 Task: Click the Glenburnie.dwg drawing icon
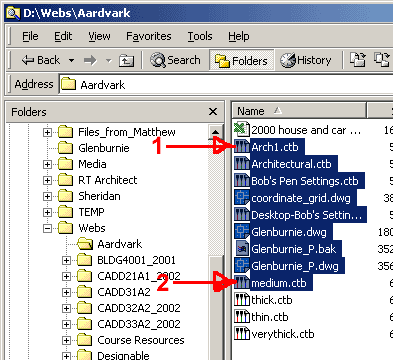click(x=242, y=232)
